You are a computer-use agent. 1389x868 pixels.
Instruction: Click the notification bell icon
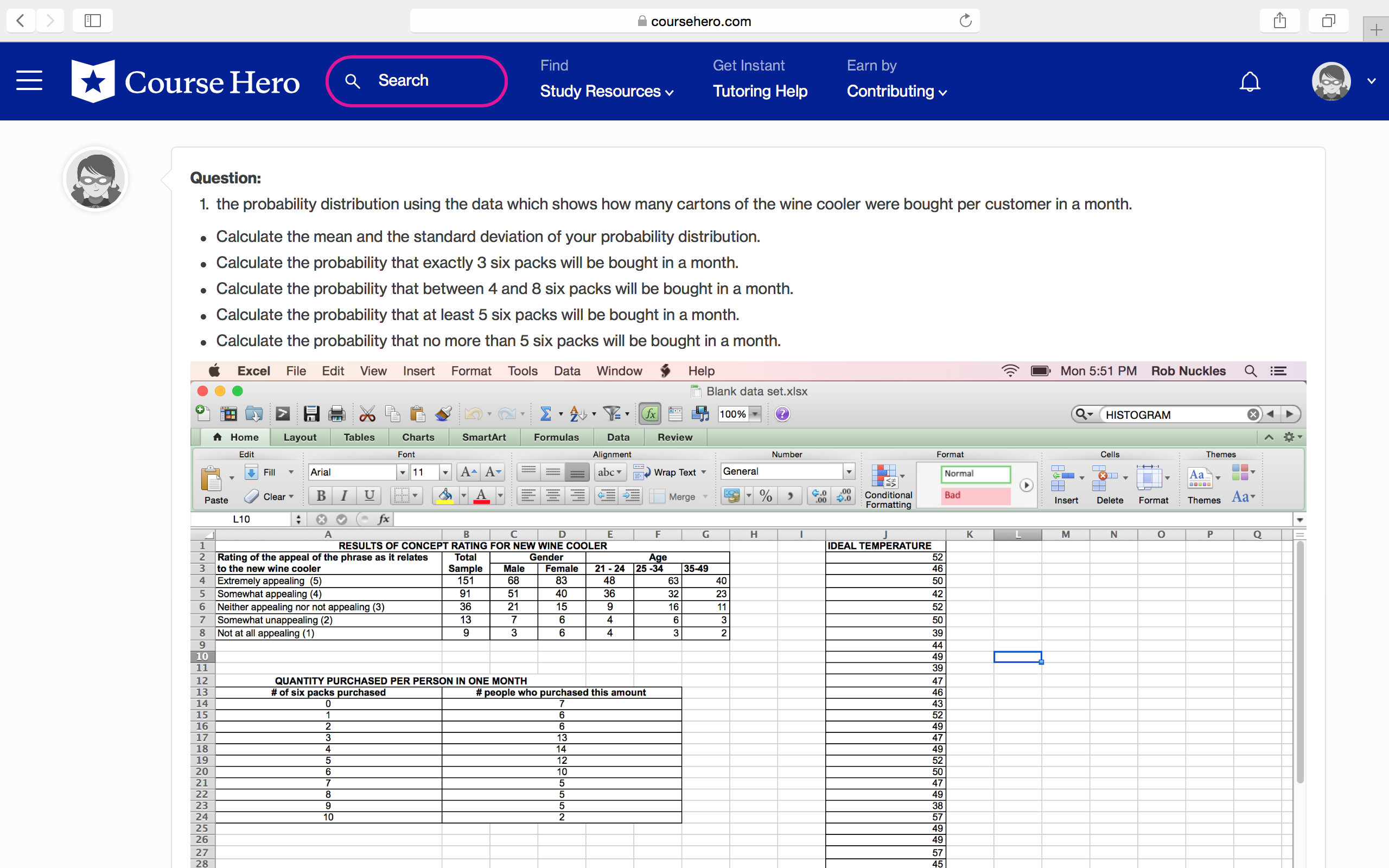1250,81
